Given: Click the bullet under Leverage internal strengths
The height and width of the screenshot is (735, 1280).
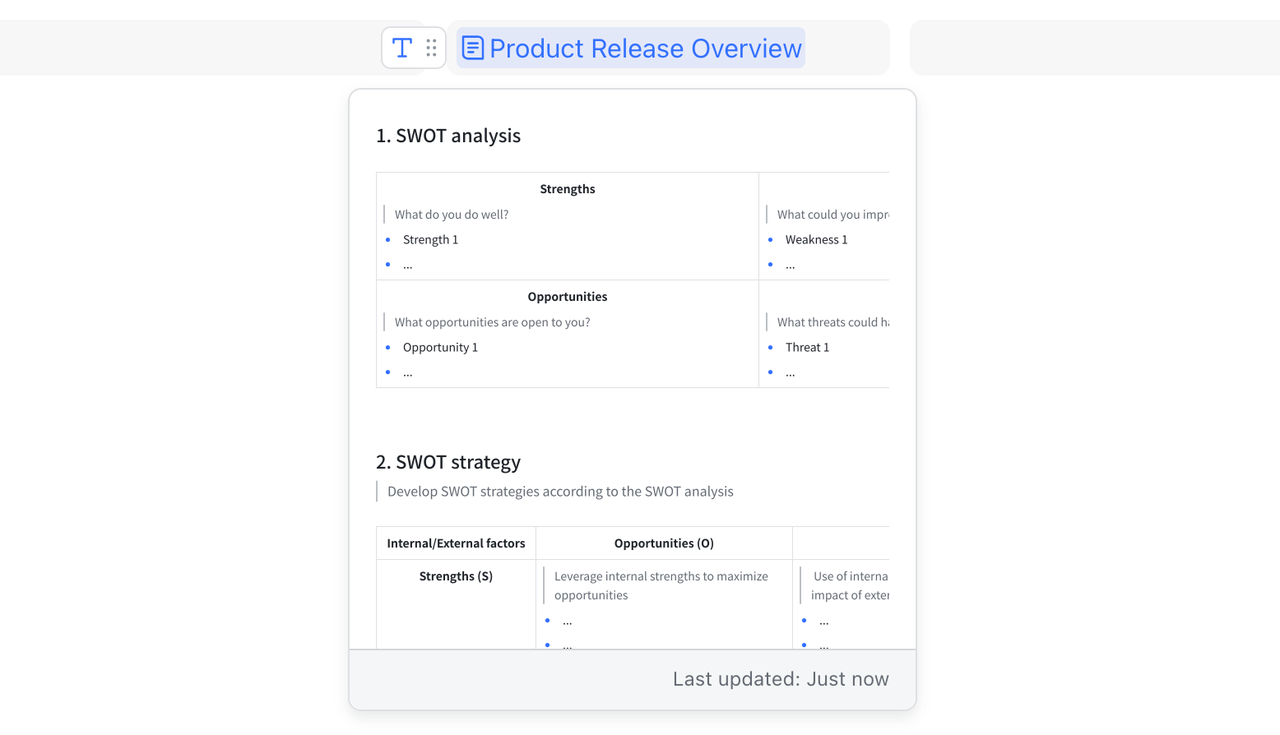Looking at the screenshot, I should coord(547,621).
